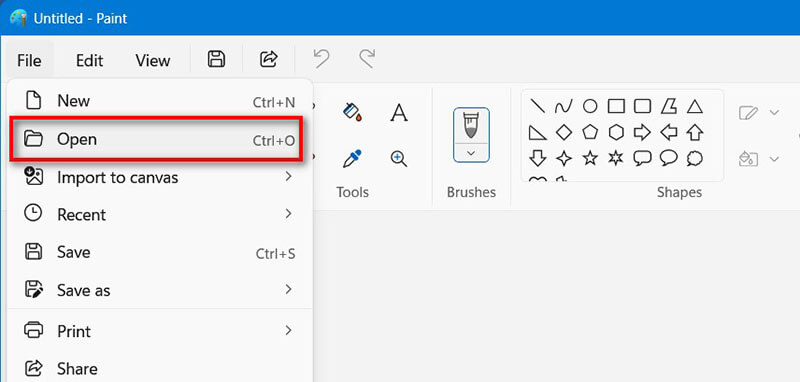Choose the Triangle shape

tap(695, 106)
